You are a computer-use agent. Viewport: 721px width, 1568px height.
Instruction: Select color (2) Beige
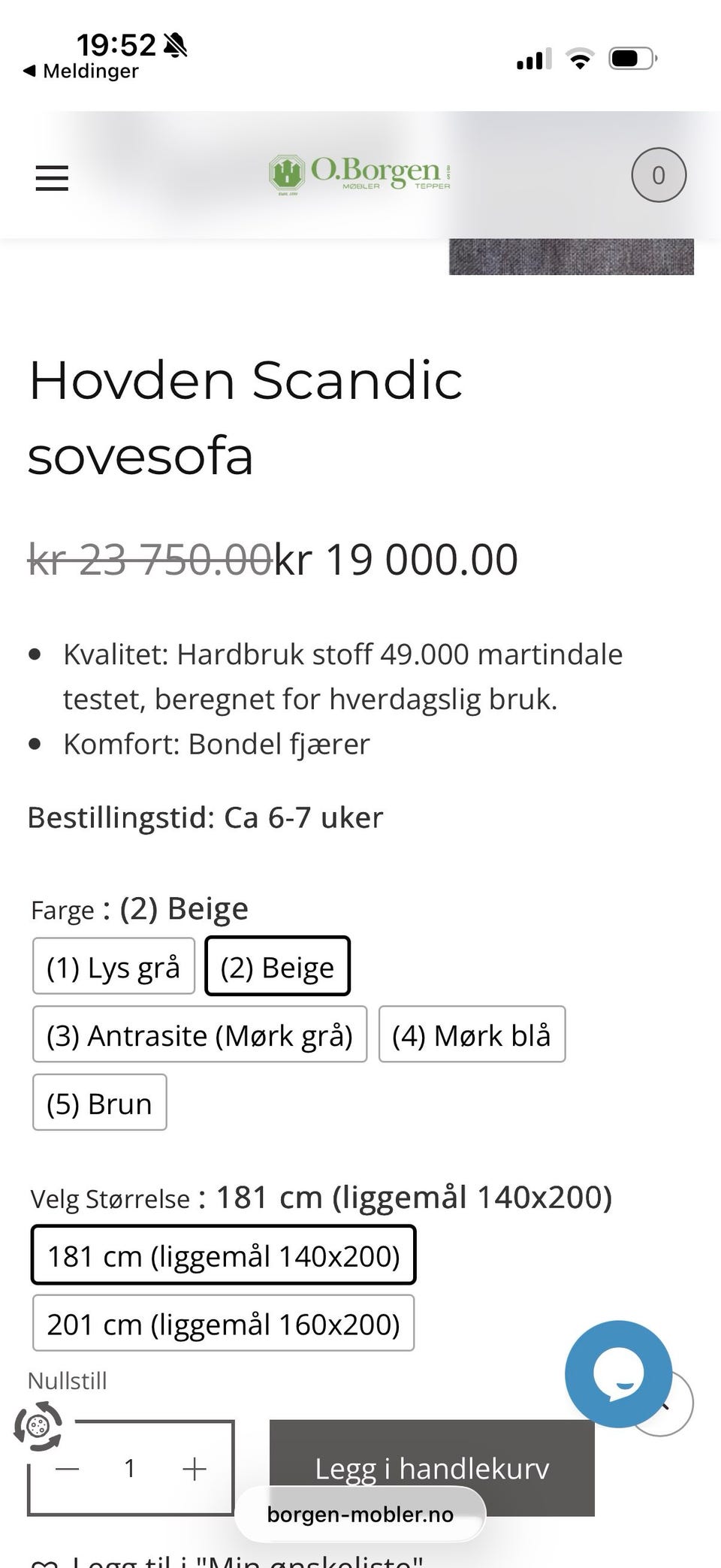pyautogui.click(x=277, y=966)
